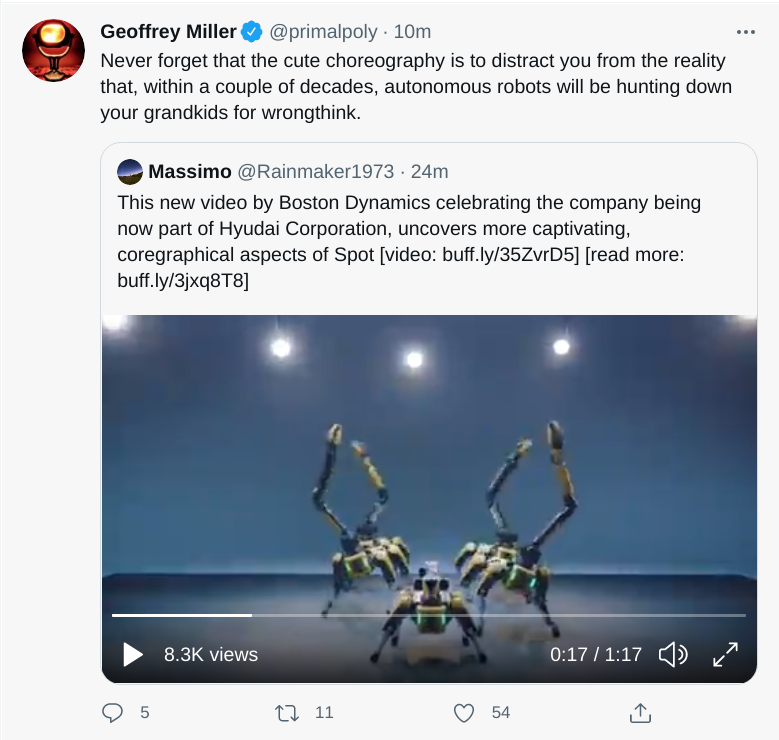Viewport: 779px width, 740px height.
Task: Open Massimo's small avatar in quoted tweet
Action: (x=130, y=171)
